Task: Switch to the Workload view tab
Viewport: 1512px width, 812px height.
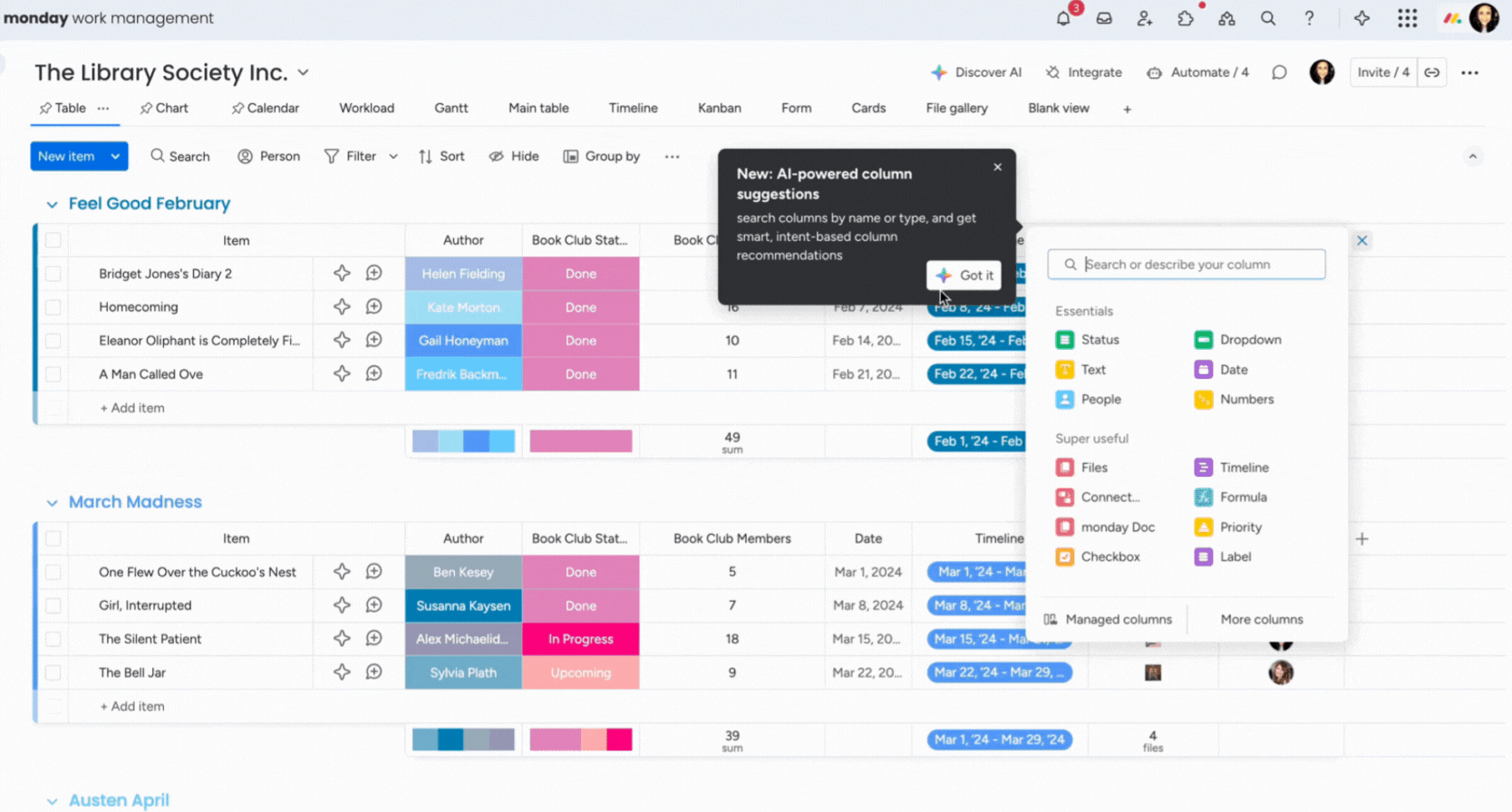Action: tap(366, 108)
